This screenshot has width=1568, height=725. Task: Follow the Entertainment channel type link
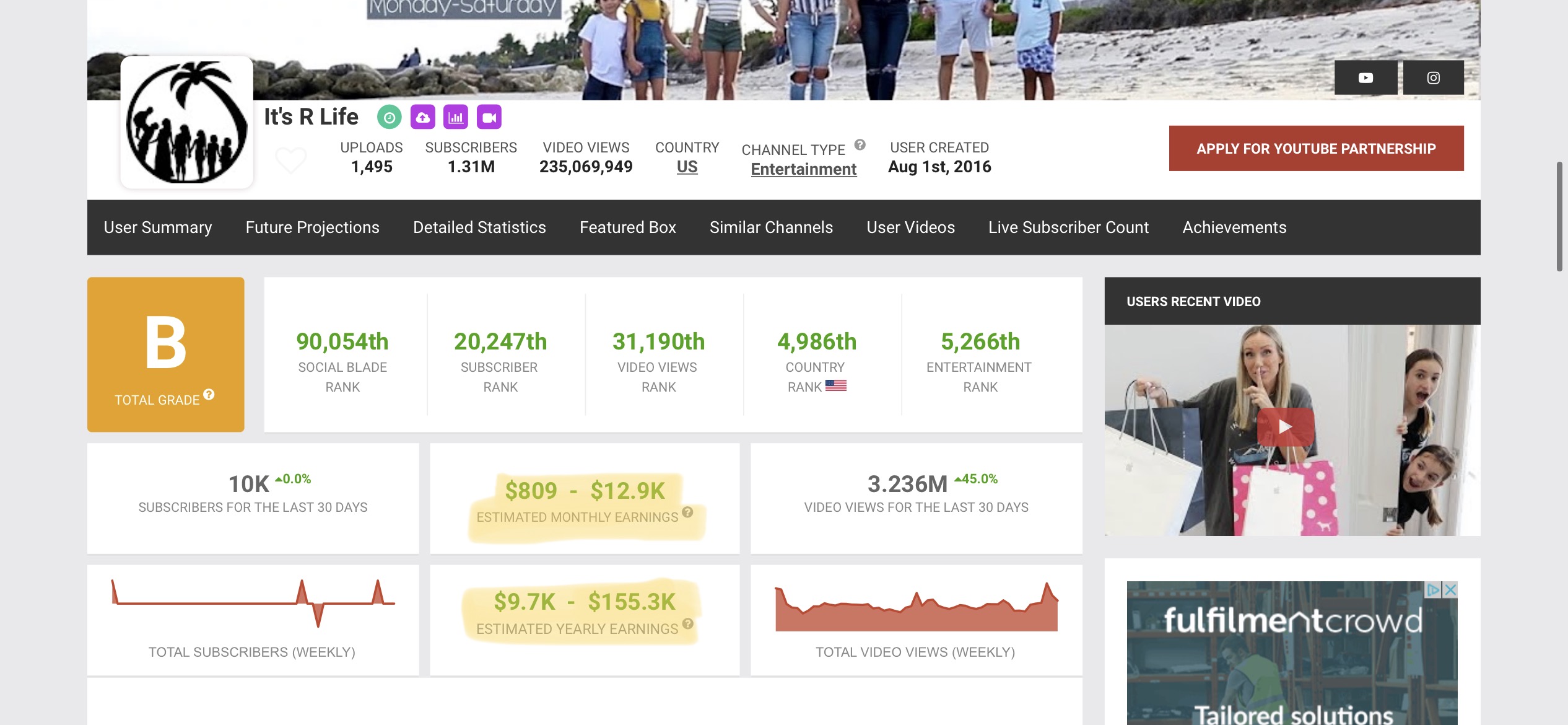click(803, 169)
